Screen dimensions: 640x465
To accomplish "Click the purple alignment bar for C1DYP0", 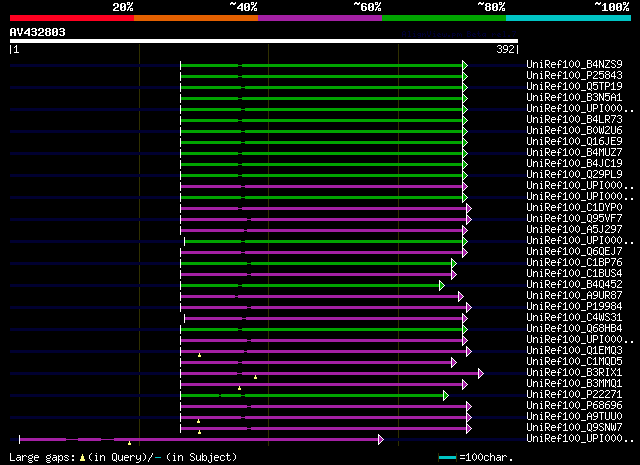I will click(x=324, y=209).
